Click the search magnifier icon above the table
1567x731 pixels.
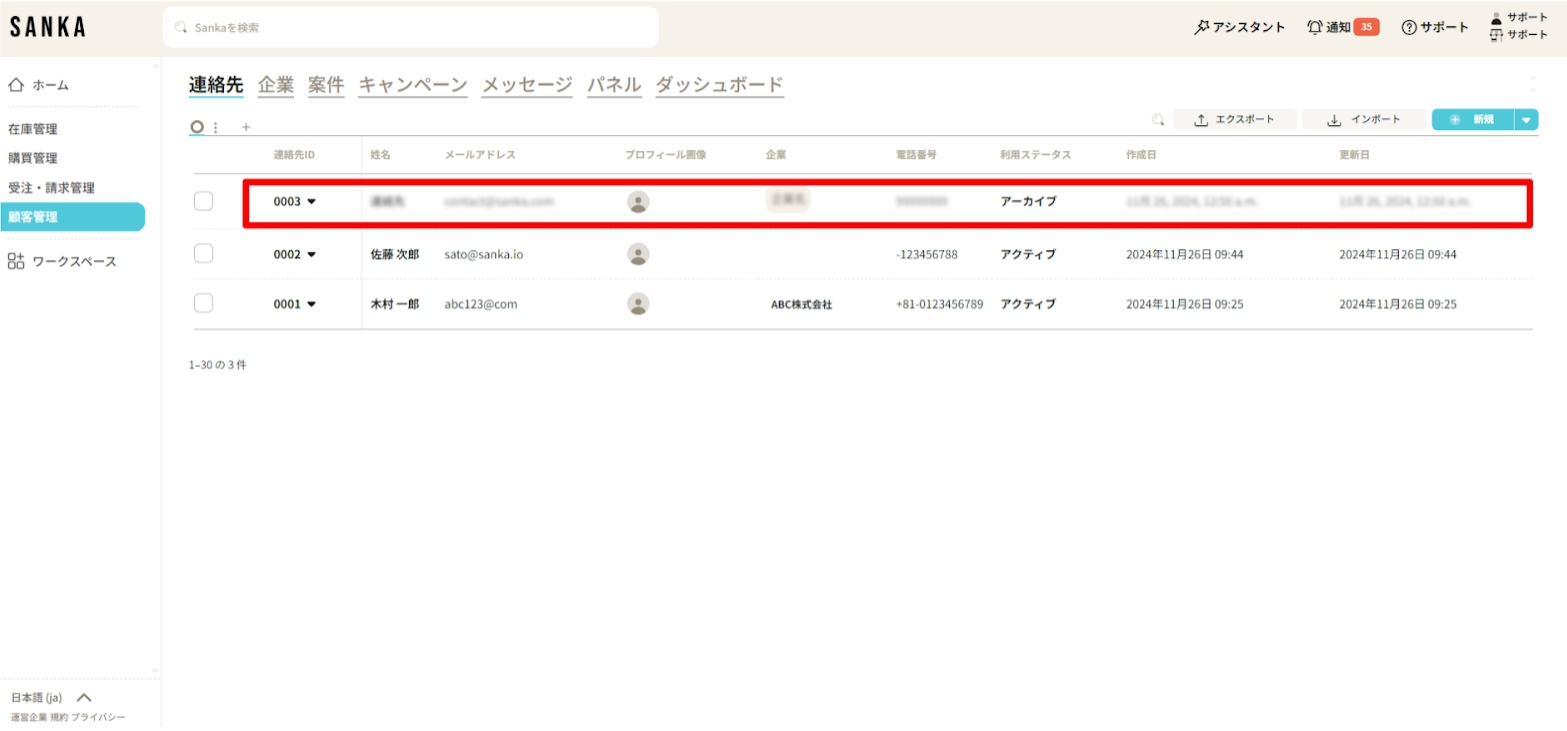coord(1158,120)
